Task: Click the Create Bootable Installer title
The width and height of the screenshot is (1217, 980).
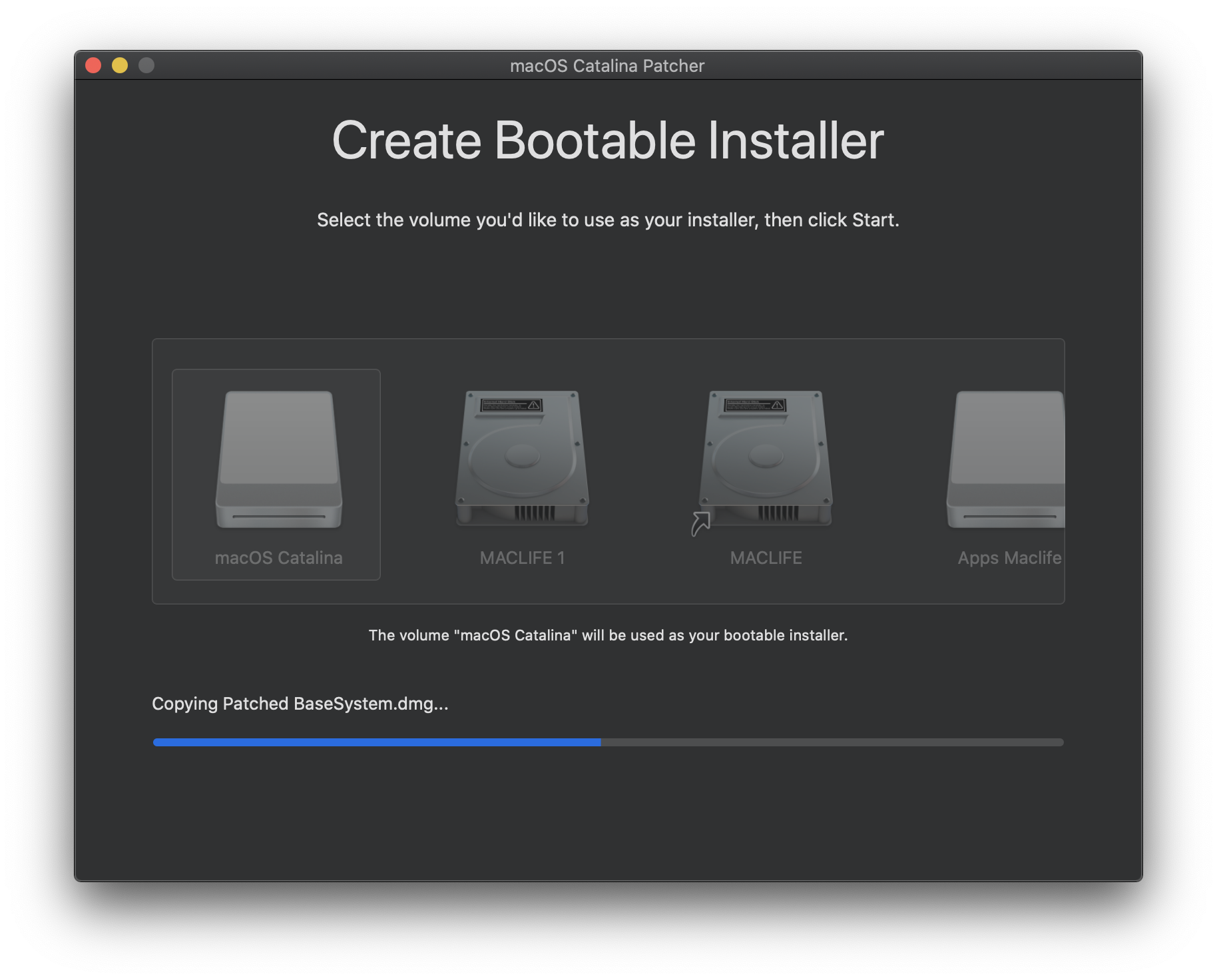Action: pos(608,139)
